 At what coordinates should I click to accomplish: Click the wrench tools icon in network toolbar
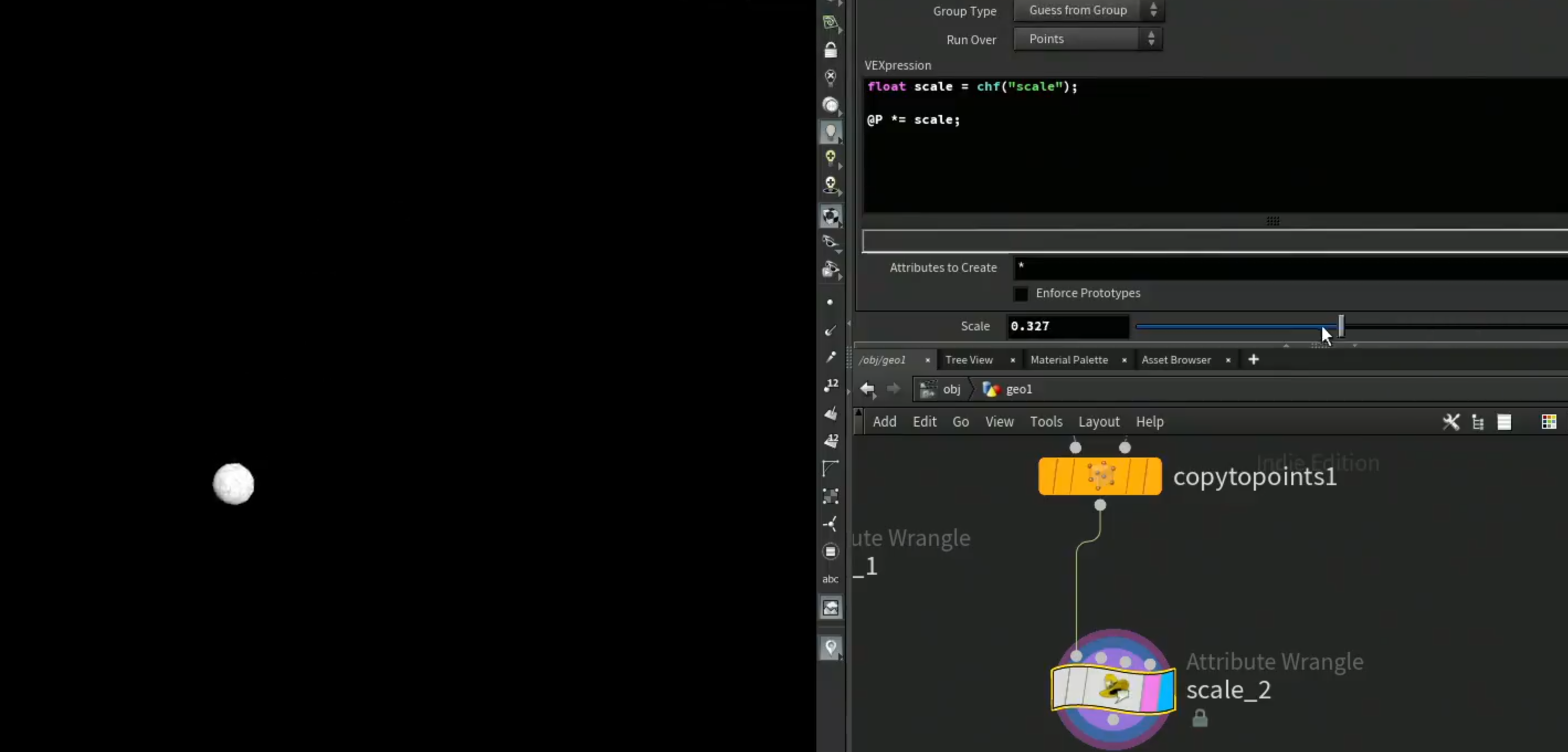coord(1451,422)
